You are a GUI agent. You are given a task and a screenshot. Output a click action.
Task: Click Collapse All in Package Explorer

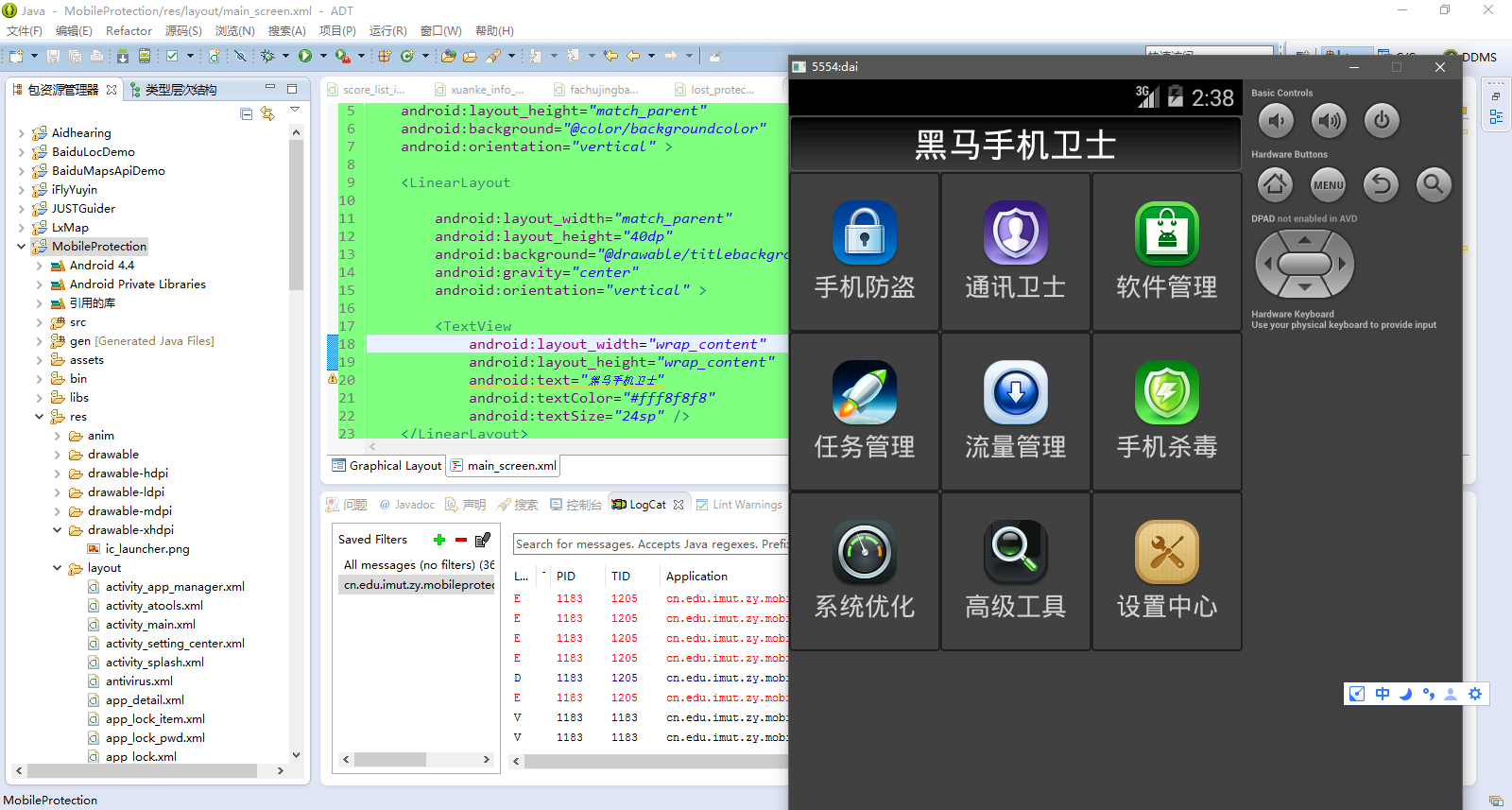point(246,113)
